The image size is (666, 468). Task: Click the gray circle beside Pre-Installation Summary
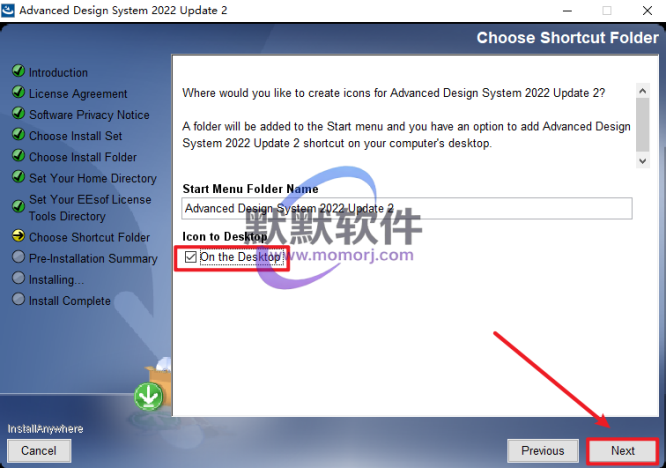click(x=18, y=257)
